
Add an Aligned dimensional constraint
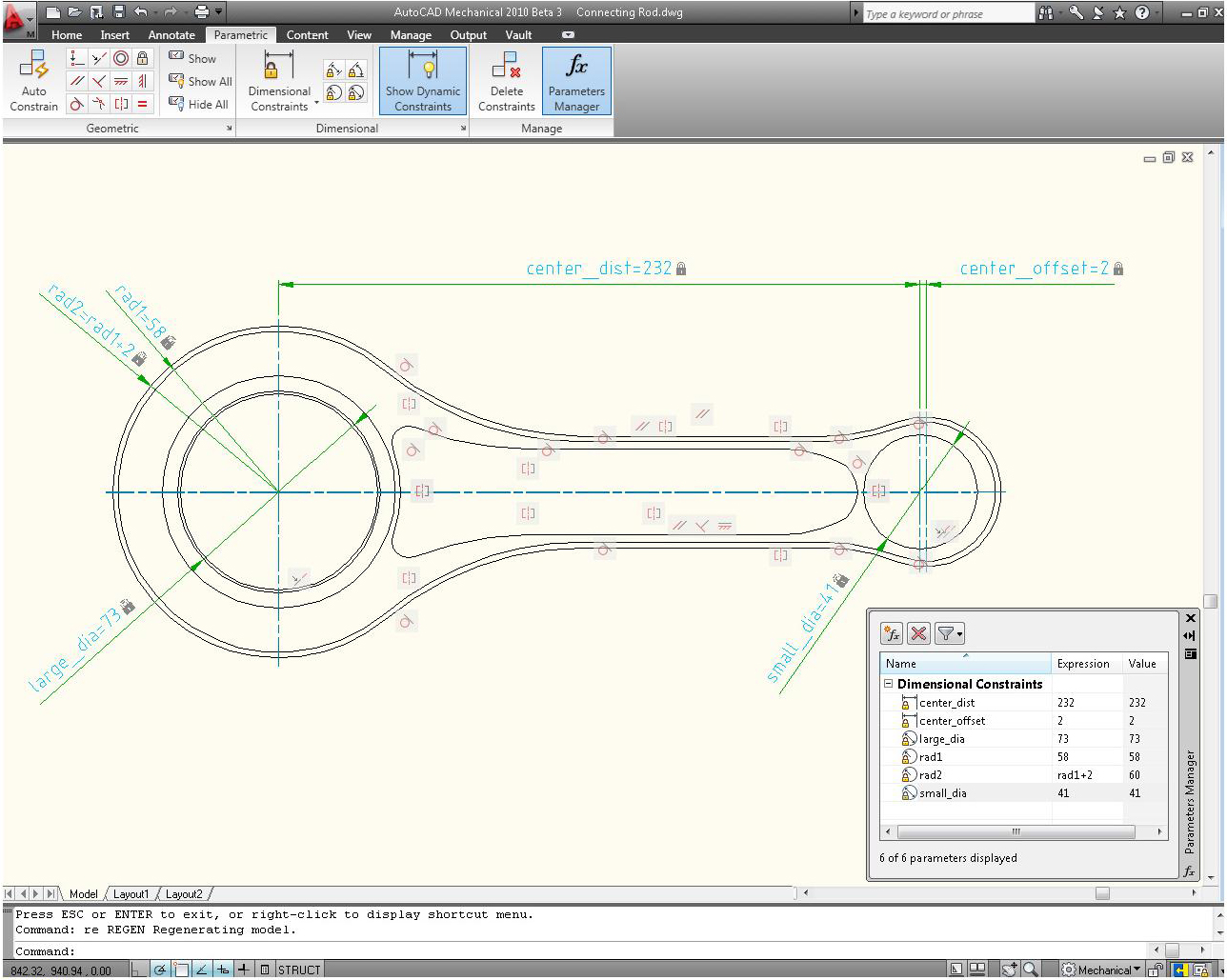pyautogui.click(x=333, y=70)
